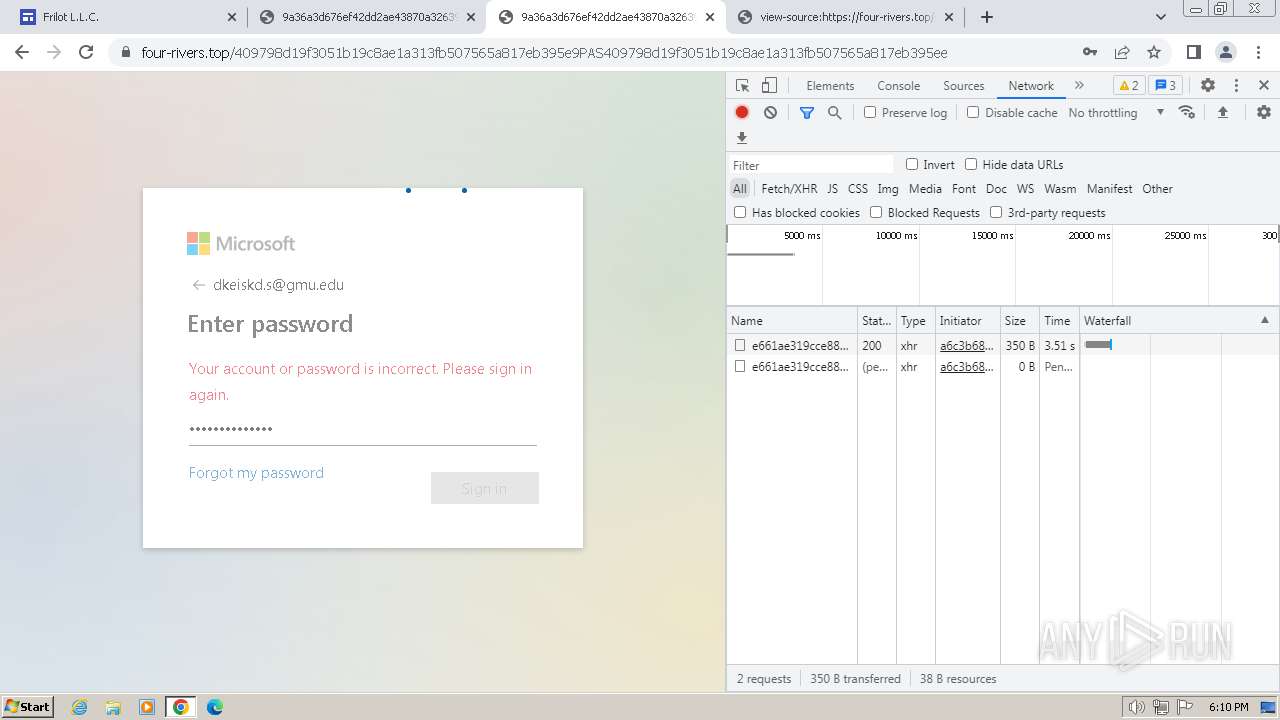Open network conditions wifi icon

1187,112
